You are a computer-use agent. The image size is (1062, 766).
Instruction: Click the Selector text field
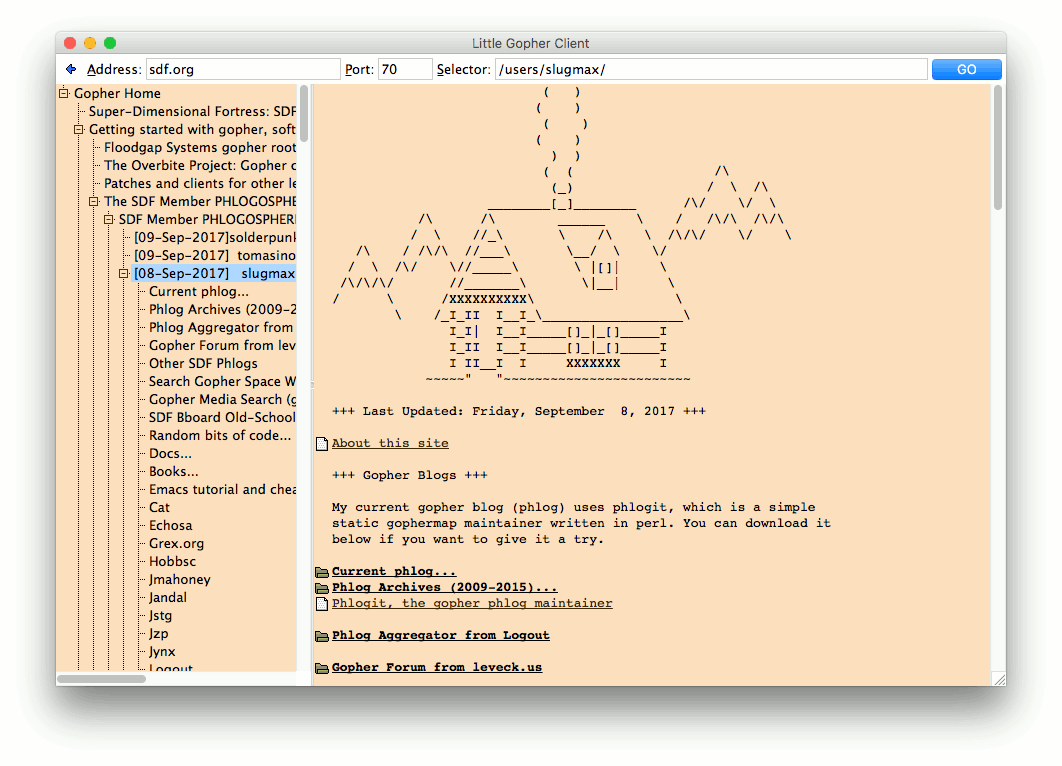(x=710, y=70)
